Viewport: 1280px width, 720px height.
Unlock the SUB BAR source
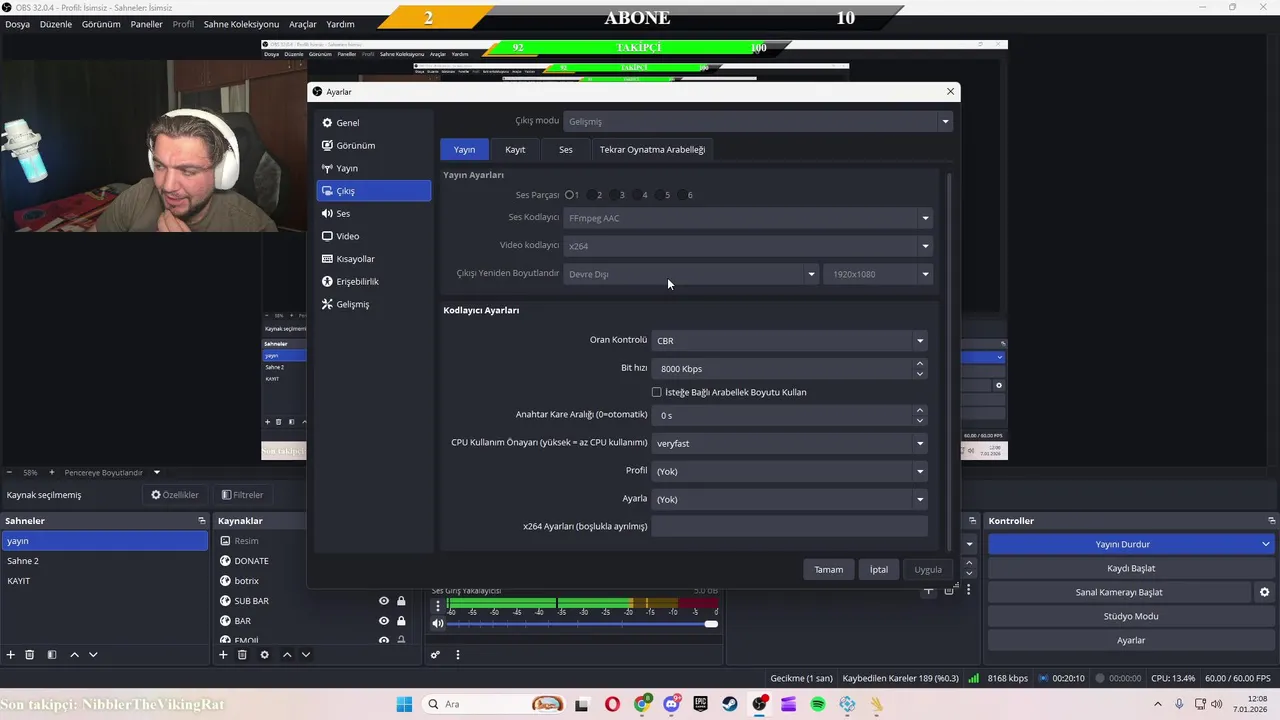click(x=401, y=601)
